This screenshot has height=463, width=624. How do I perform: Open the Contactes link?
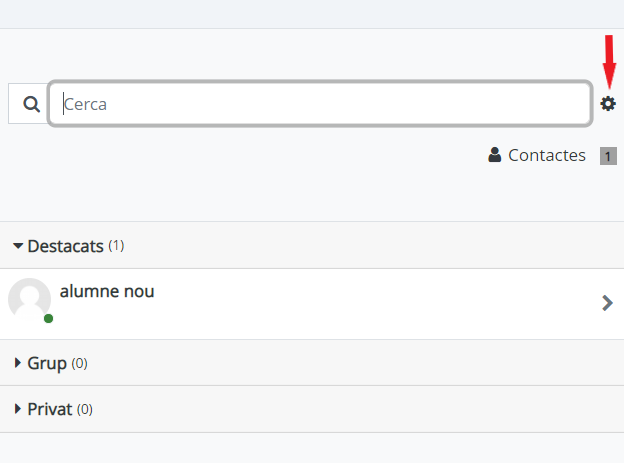[x=546, y=155]
